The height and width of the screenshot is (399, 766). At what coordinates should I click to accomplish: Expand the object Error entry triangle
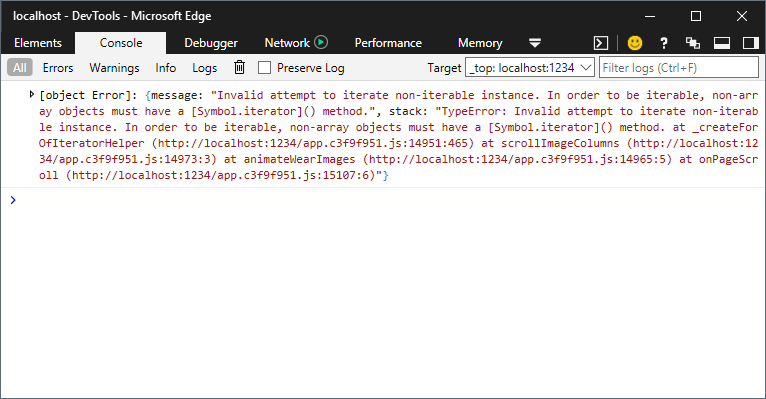(x=31, y=95)
